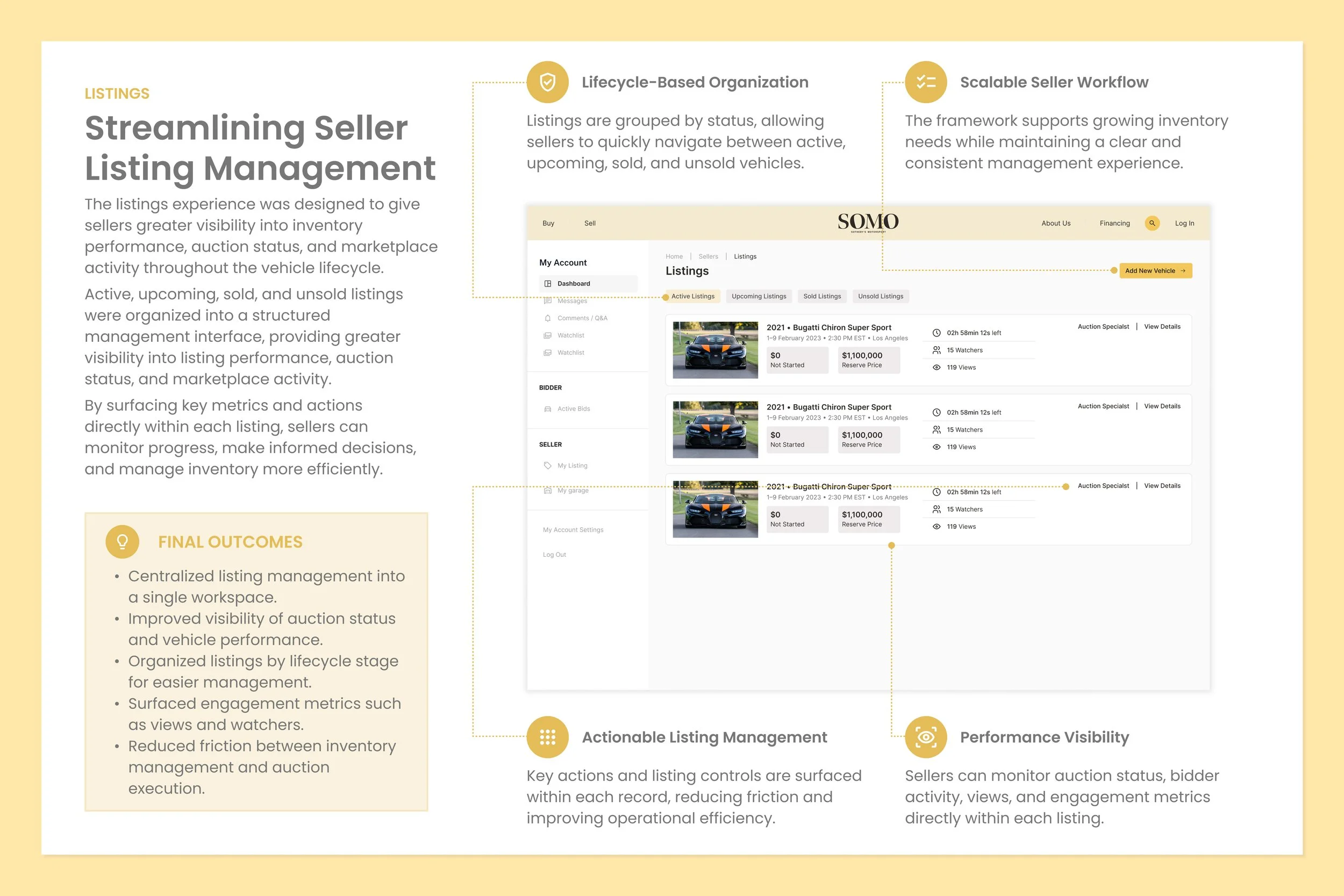
Task: Select Comments / Q&A in sidebar
Action: coord(582,318)
